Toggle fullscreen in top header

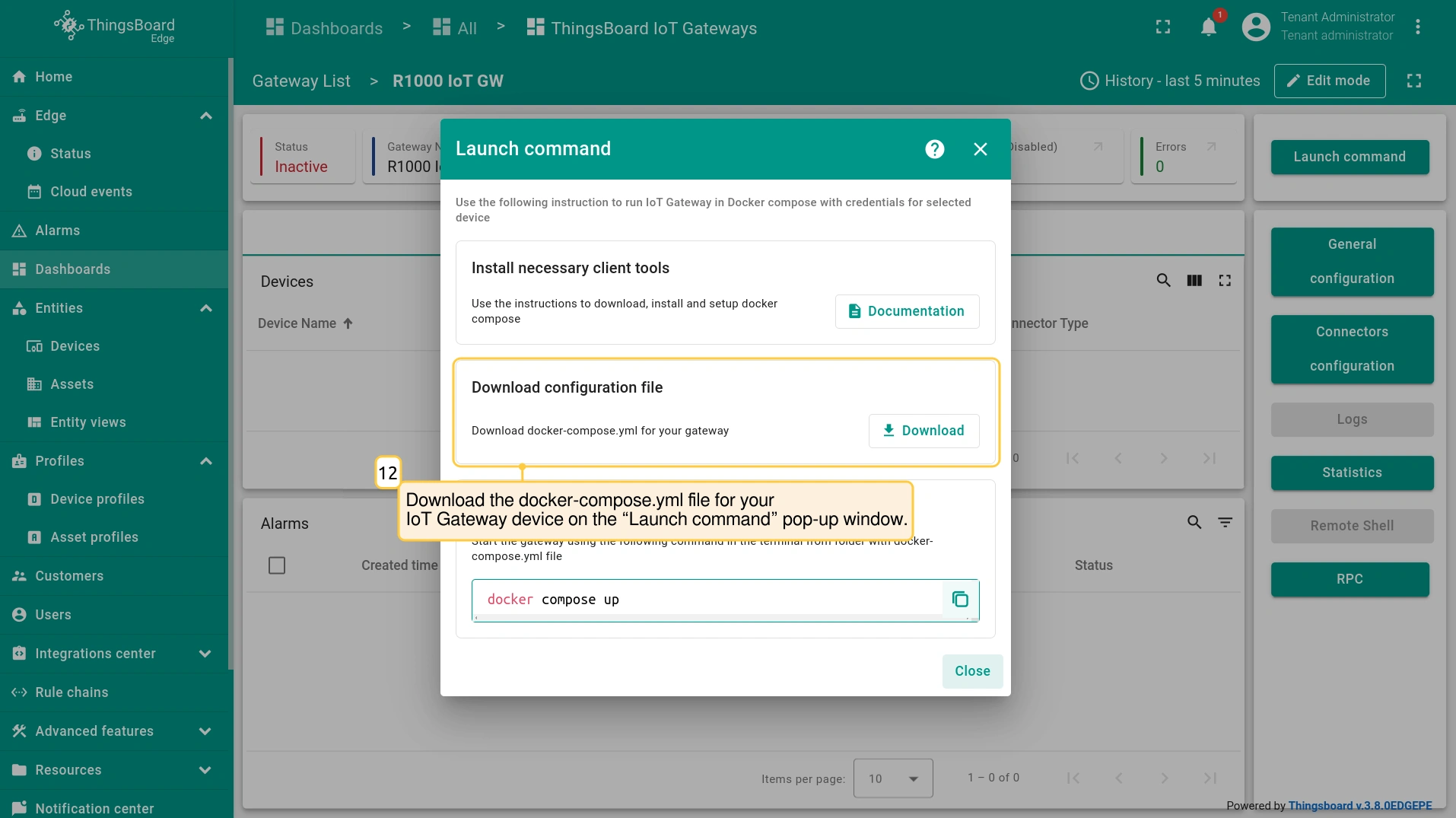pyautogui.click(x=1162, y=27)
